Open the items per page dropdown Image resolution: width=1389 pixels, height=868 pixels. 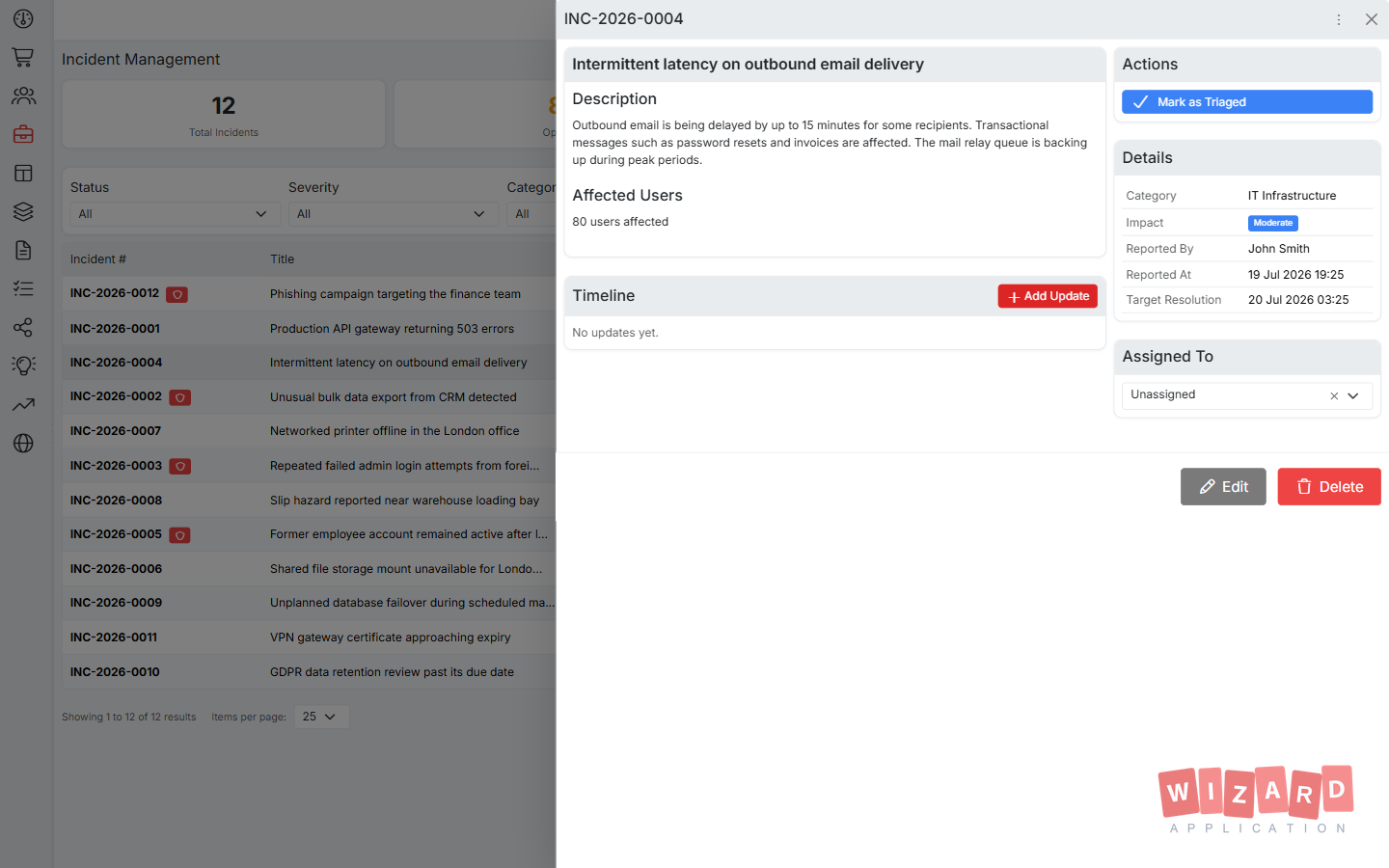tap(320, 717)
